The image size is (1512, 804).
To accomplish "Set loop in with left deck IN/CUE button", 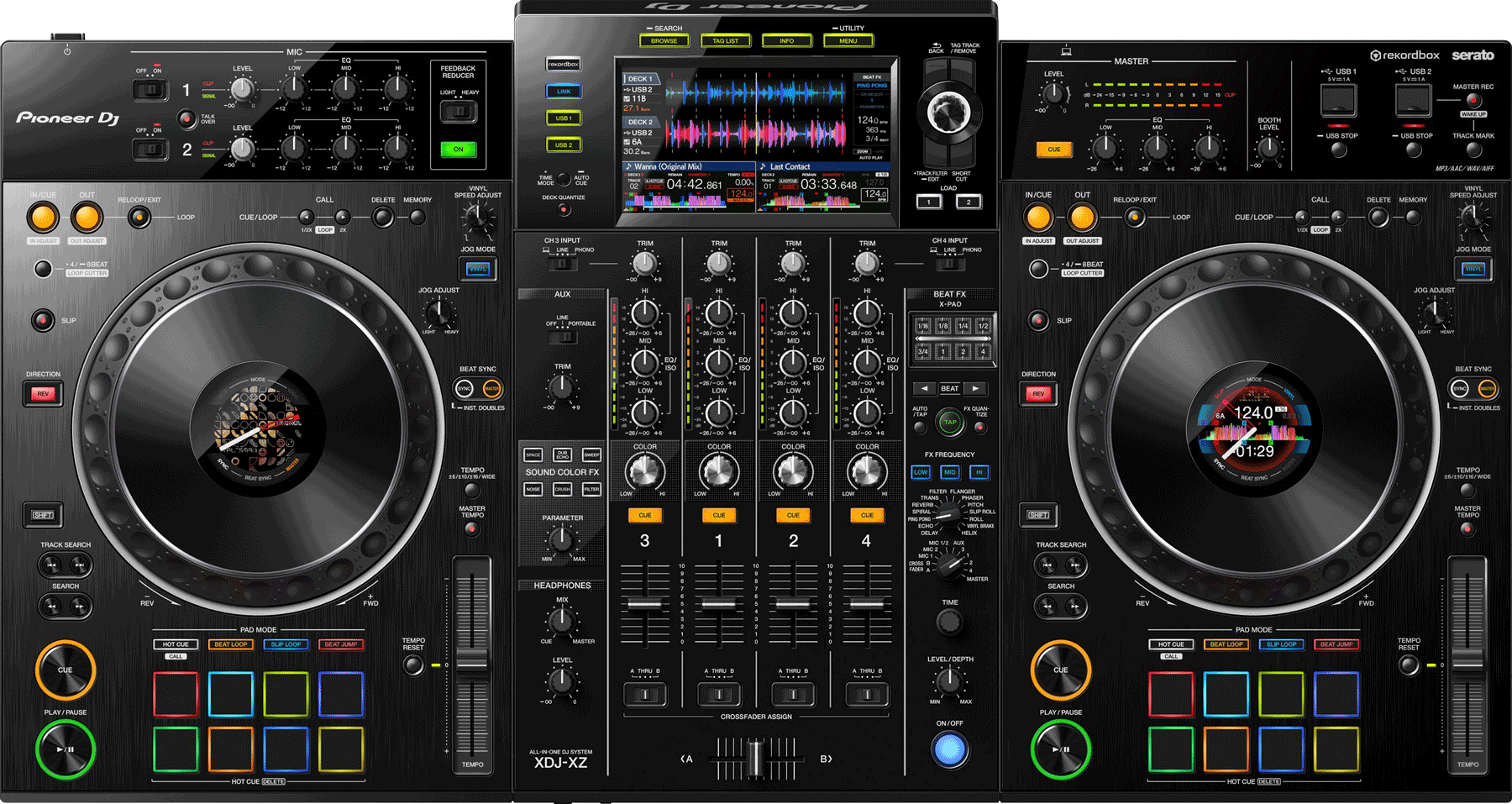I will point(43,218).
